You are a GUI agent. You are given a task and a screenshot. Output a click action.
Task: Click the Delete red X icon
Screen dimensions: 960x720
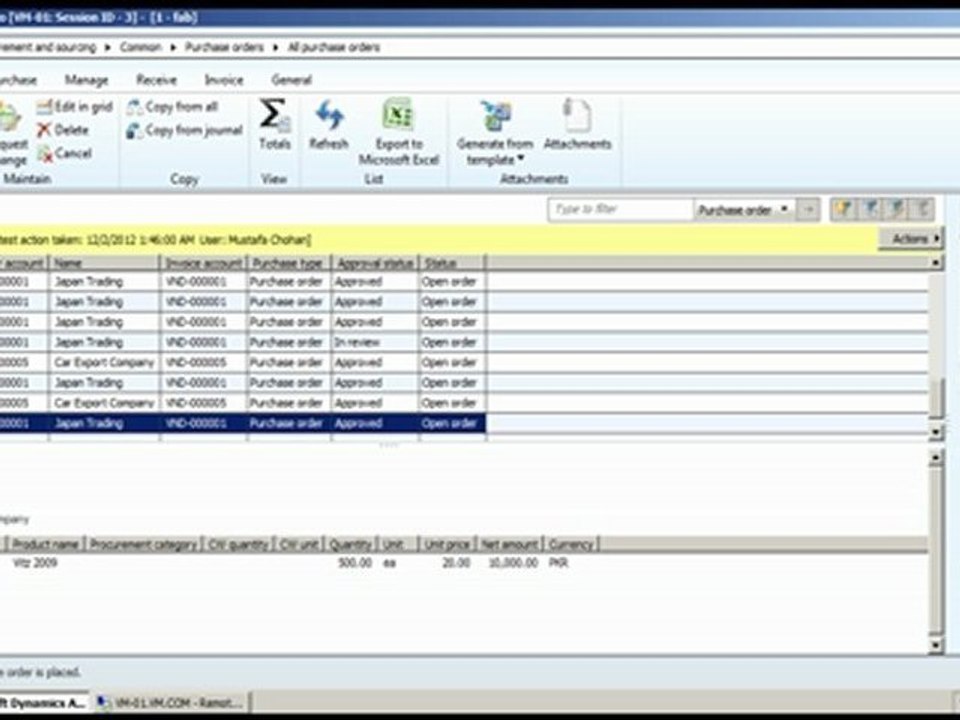(x=44, y=130)
